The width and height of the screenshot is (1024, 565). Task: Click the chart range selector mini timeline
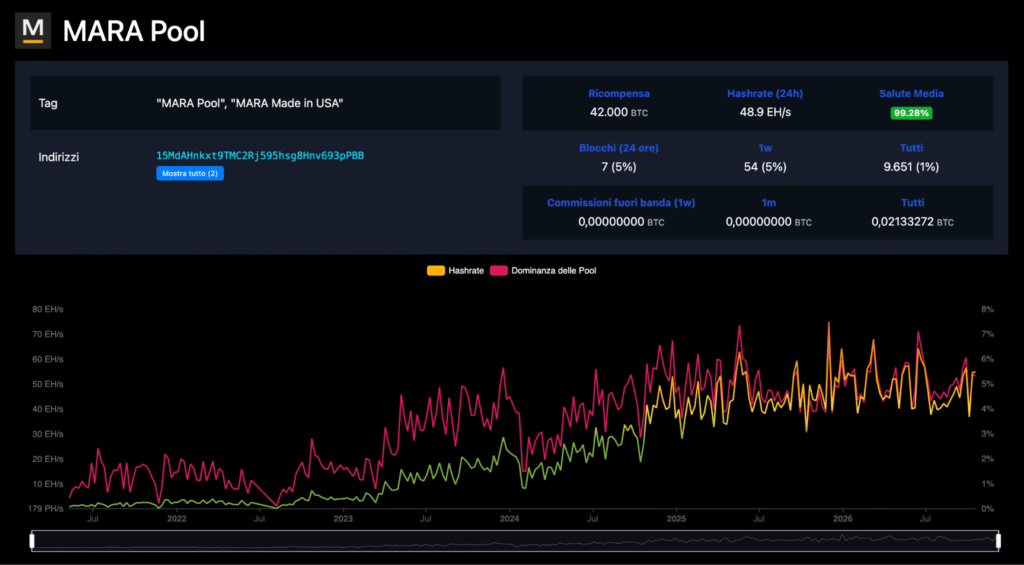tap(515, 540)
